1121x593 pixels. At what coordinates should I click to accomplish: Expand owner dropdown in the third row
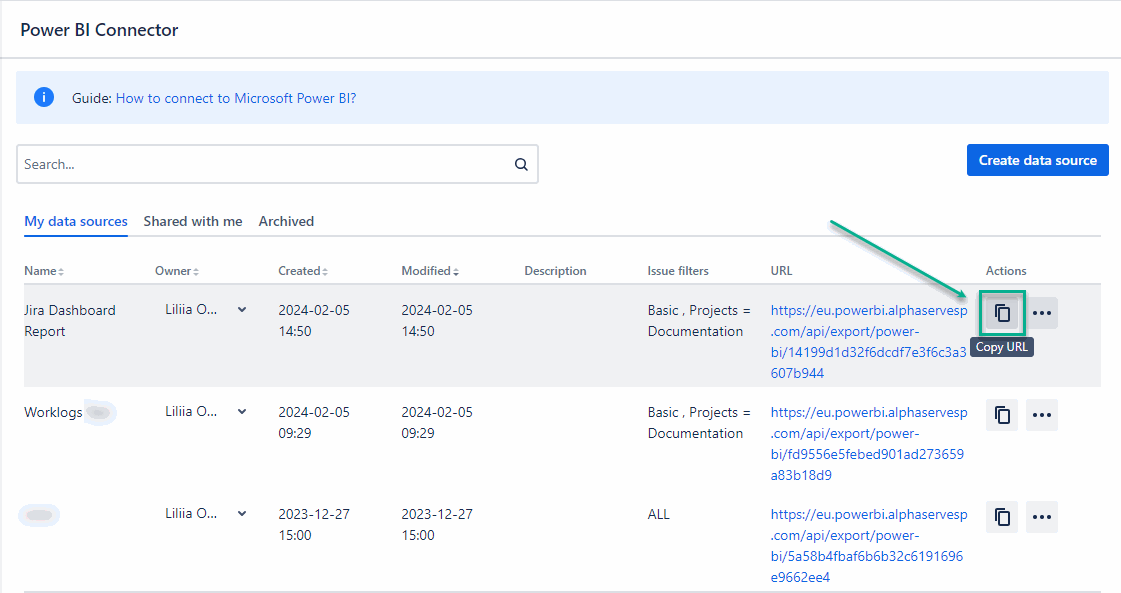[241, 514]
